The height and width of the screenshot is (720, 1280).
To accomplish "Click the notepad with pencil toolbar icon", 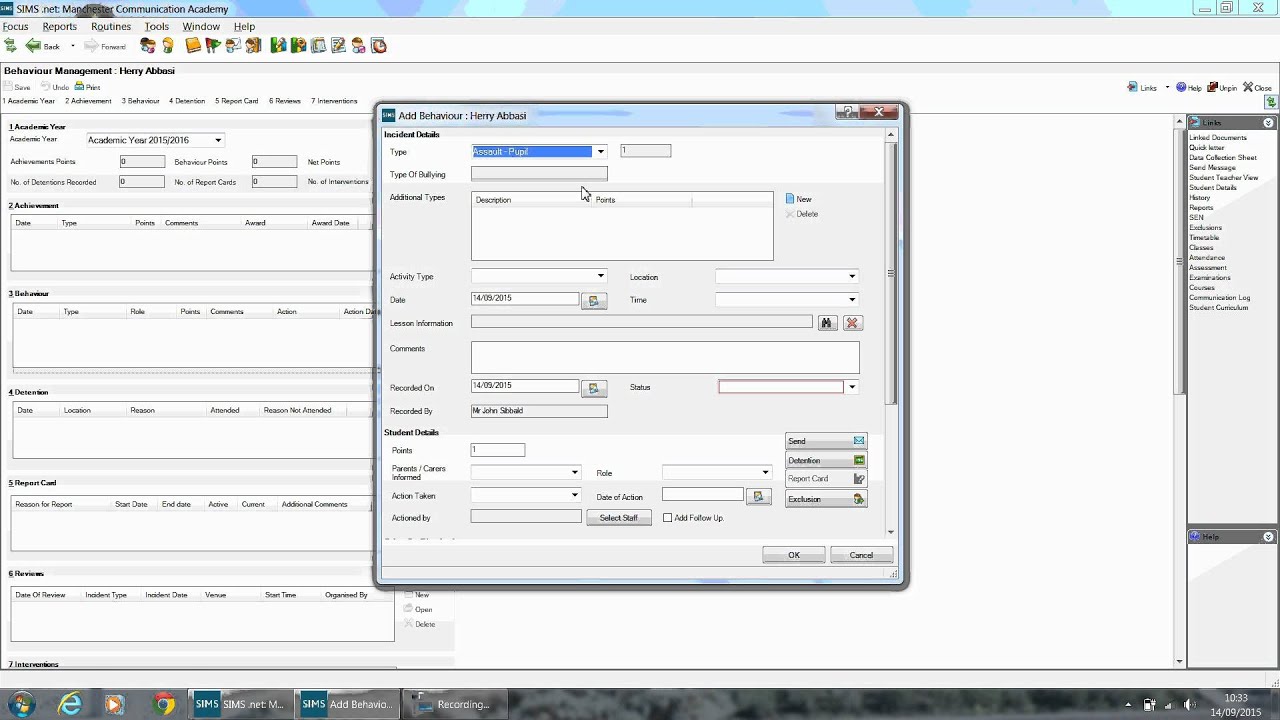I will 338,46.
